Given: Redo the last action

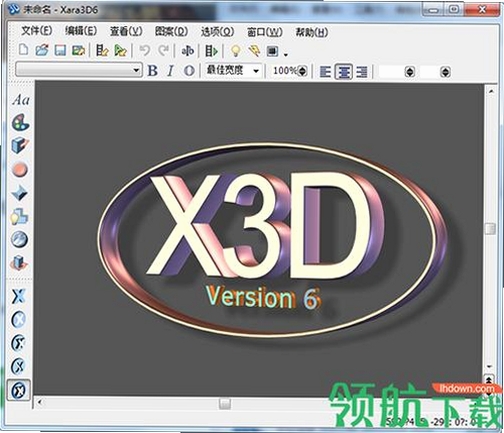Looking at the screenshot, I should [x=163, y=50].
